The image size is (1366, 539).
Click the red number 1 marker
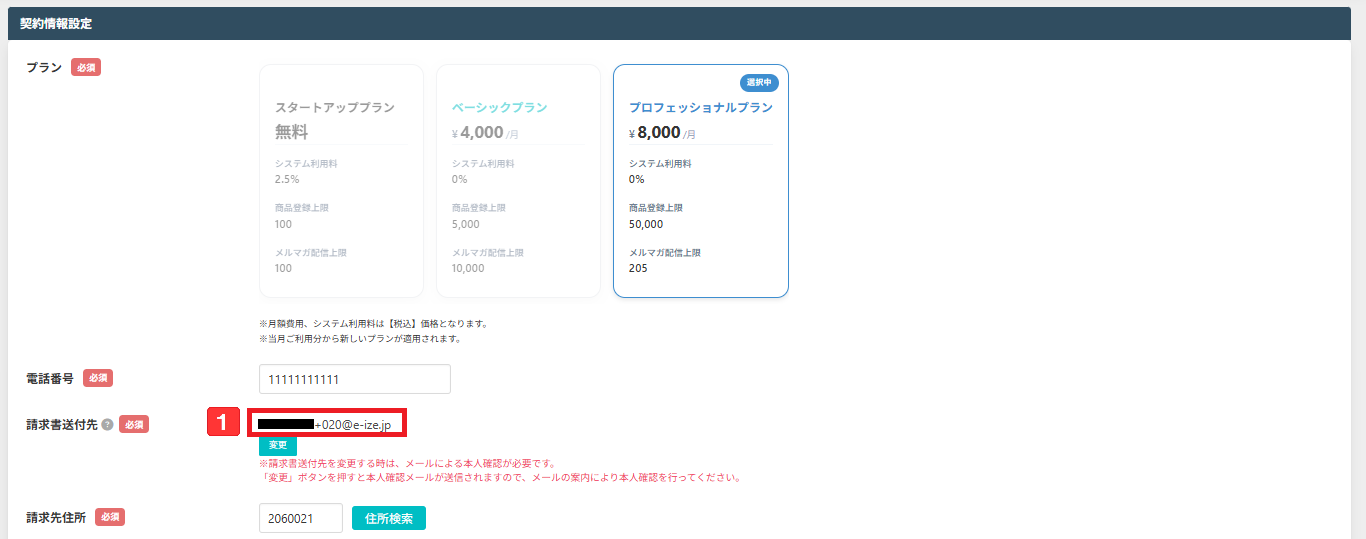(x=224, y=423)
